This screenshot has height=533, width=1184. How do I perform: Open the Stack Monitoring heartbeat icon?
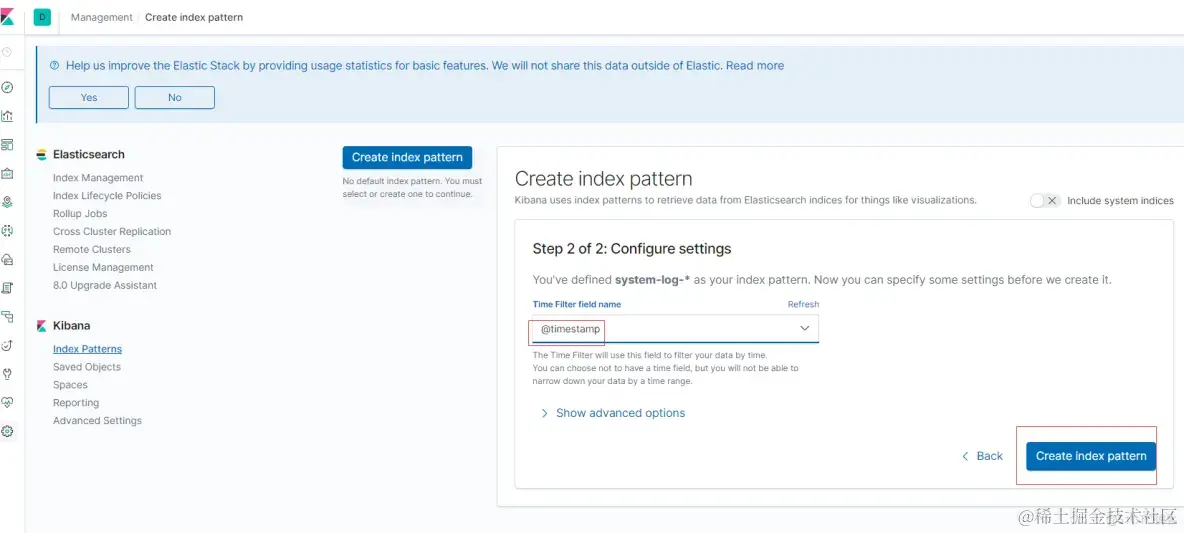tap(8, 402)
